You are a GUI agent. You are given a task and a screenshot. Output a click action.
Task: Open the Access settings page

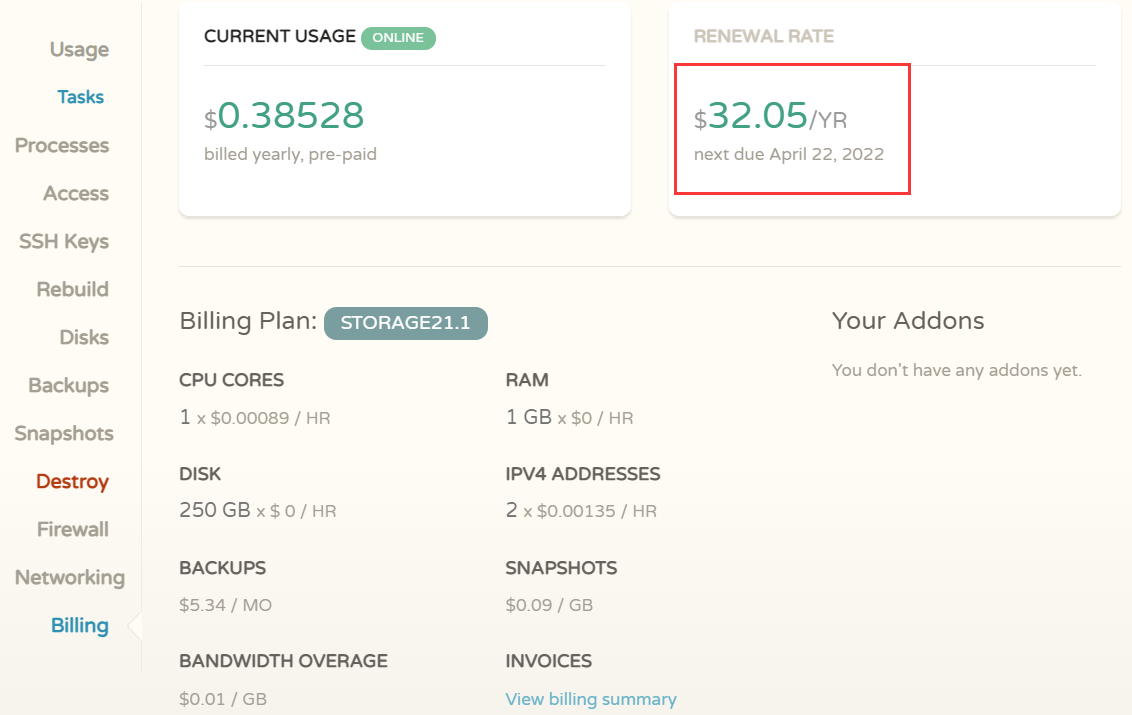[x=76, y=193]
